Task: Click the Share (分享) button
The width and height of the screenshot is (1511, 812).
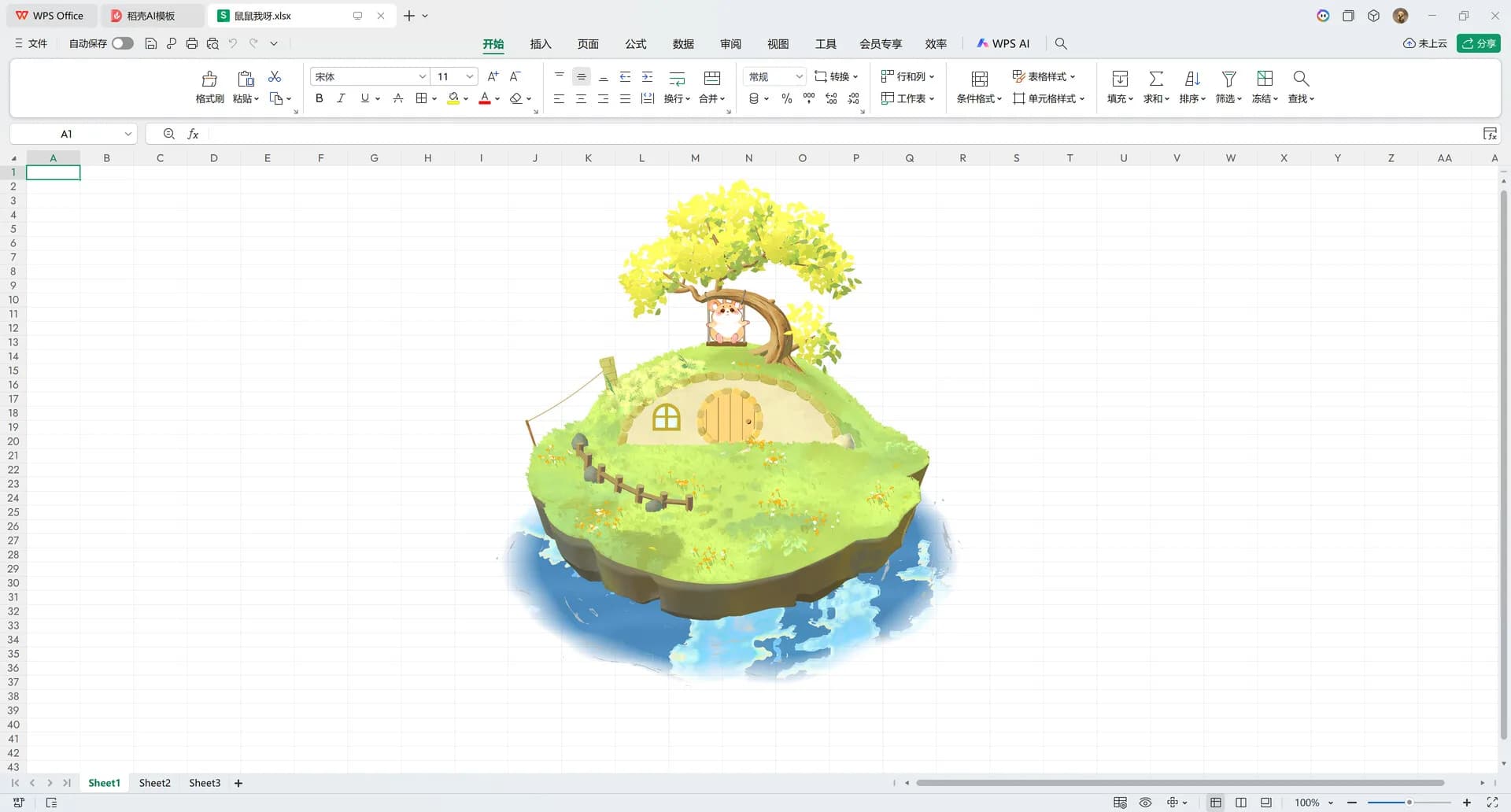Action: (x=1478, y=43)
